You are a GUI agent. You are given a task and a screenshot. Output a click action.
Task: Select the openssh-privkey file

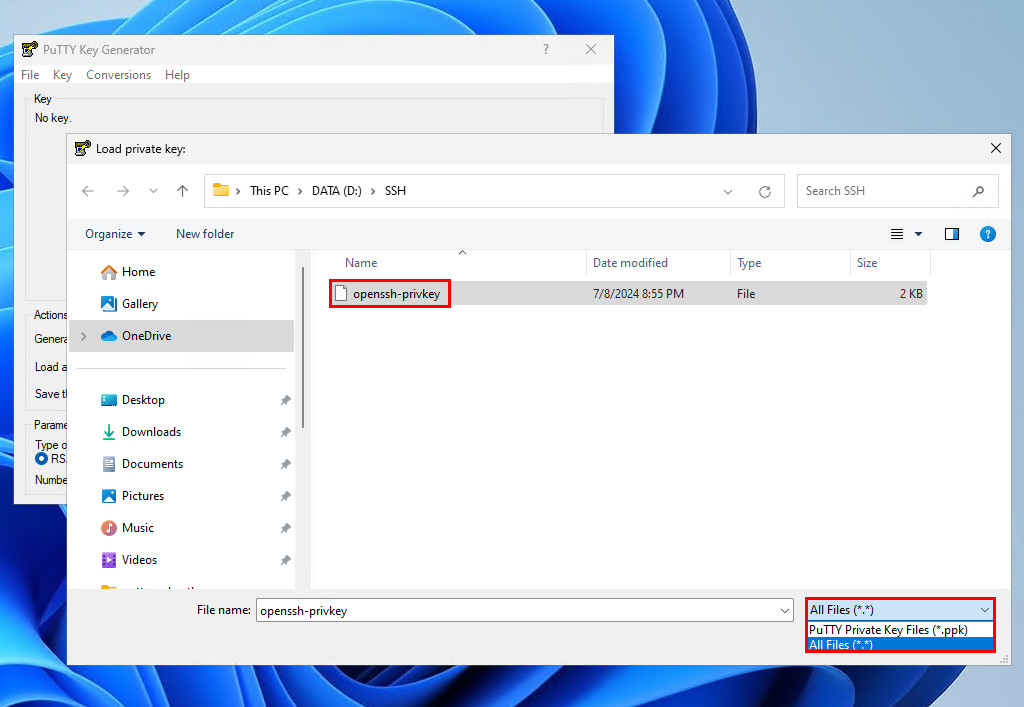click(628, 294)
